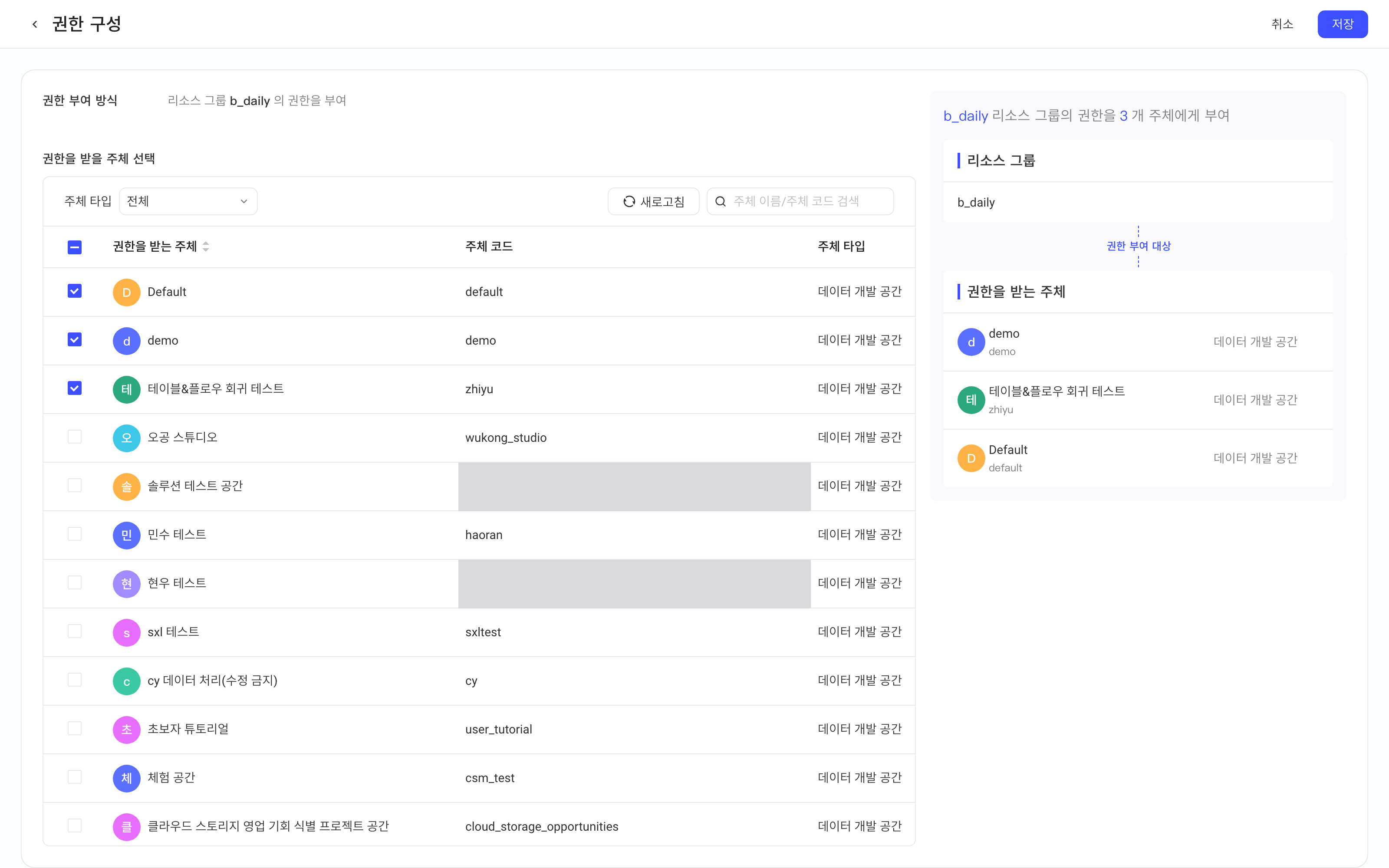Click the 민 avatar for 민수 테스트
The width and height of the screenshot is (1389, 868).
[126, 535]
